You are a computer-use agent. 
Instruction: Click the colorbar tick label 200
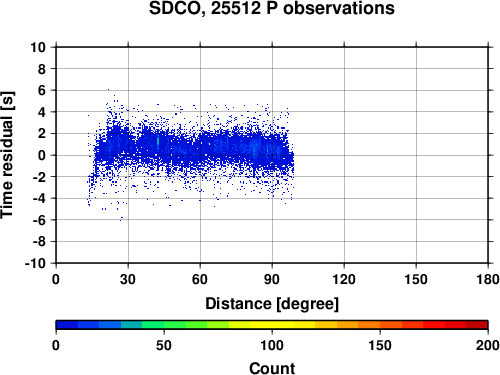[488, 345]
